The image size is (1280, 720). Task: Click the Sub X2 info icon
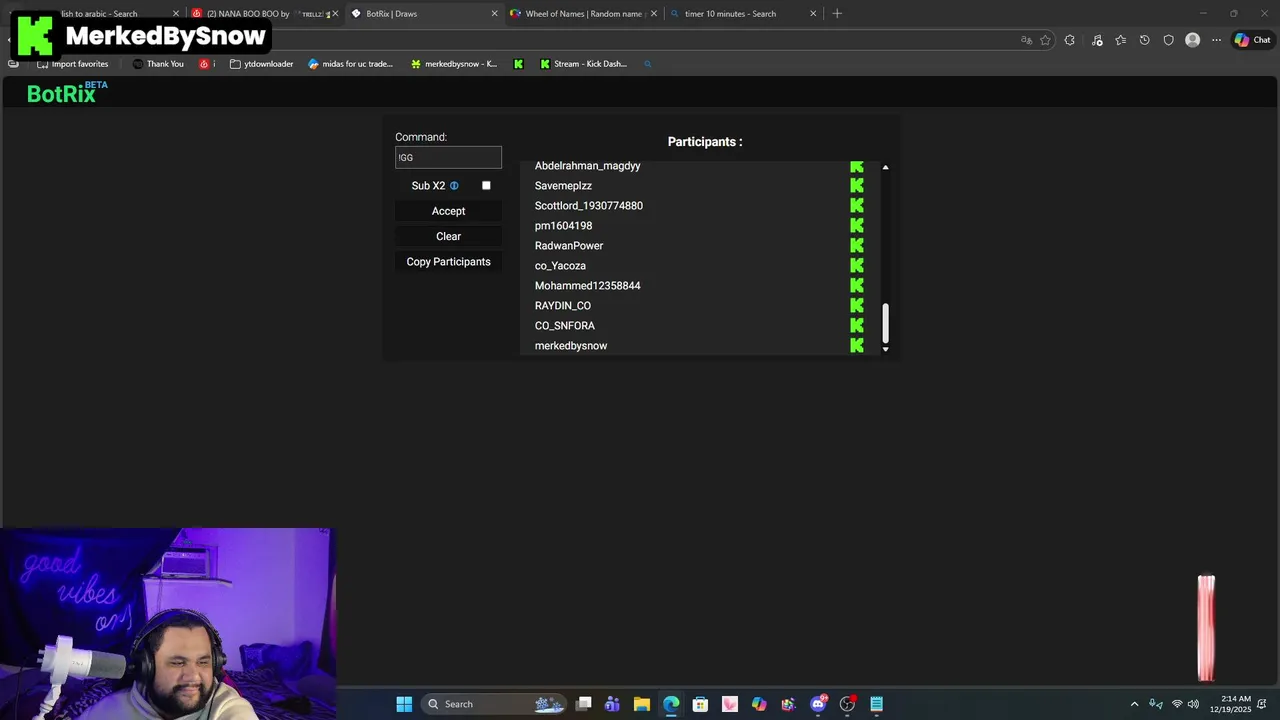click(454, 186)
